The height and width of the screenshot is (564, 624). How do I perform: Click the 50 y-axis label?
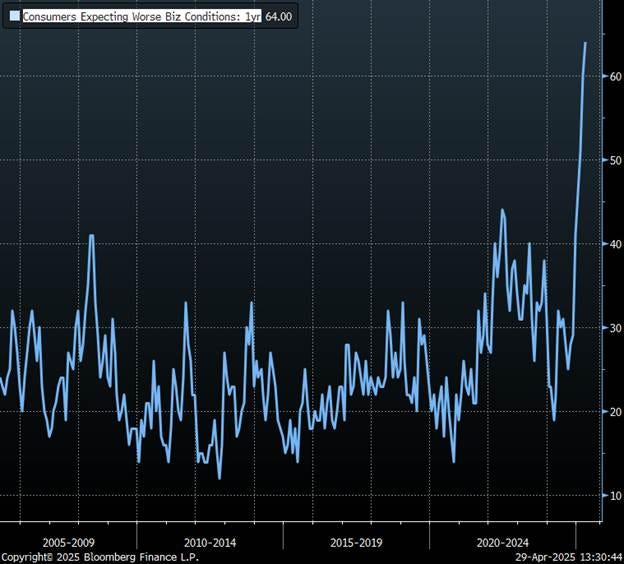pos(616,160)
